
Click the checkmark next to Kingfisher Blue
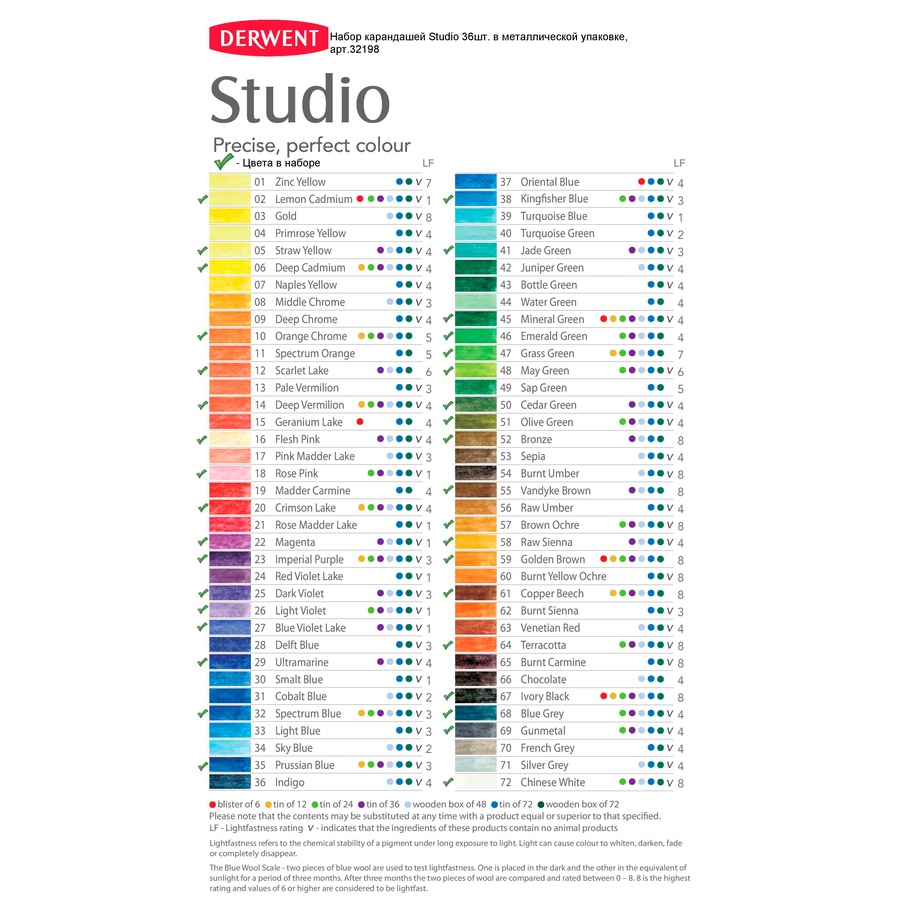tap(448, 199)
